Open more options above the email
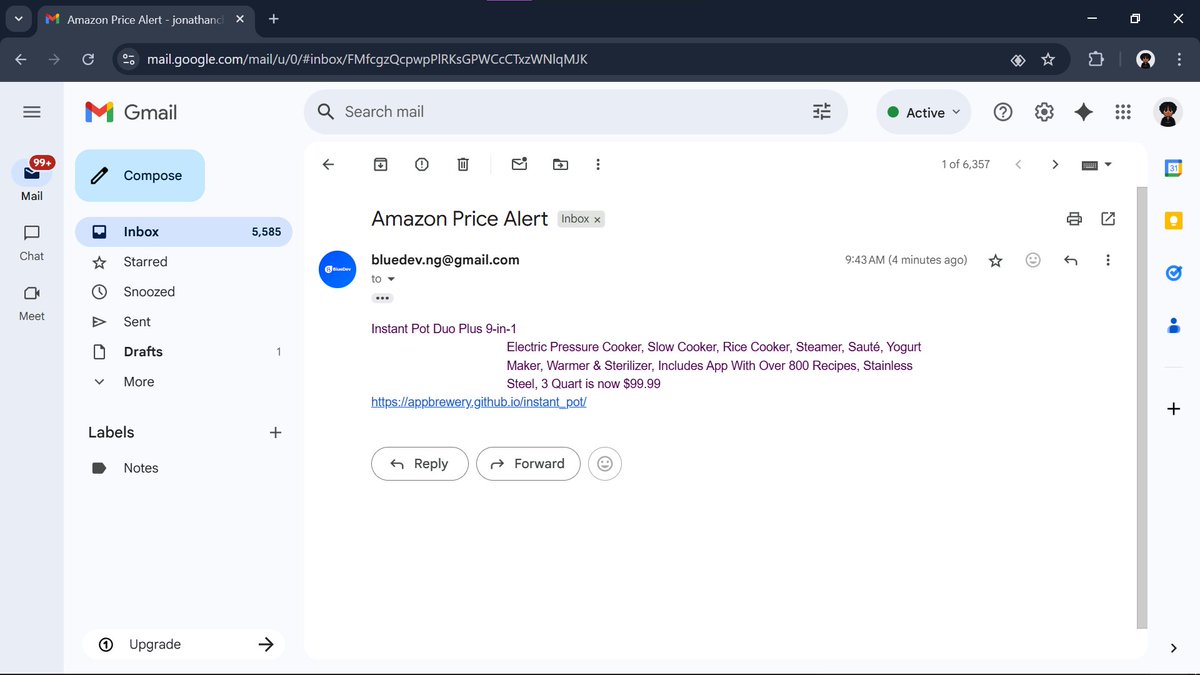Image resolution: width=1200 pixels, height=675 pixels. tap(598, 164)
